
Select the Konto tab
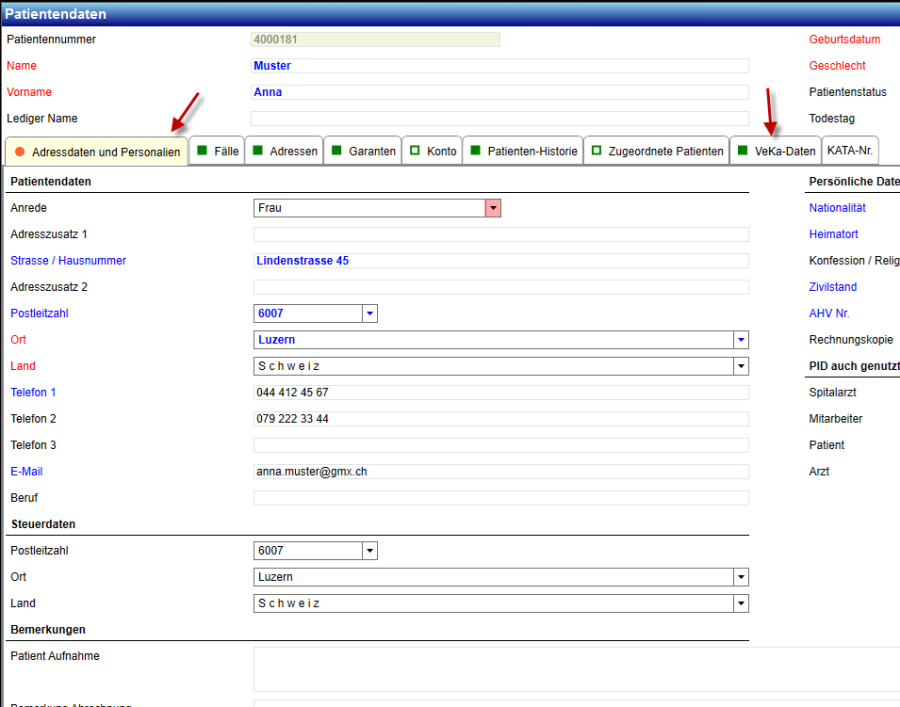[433, 151]
